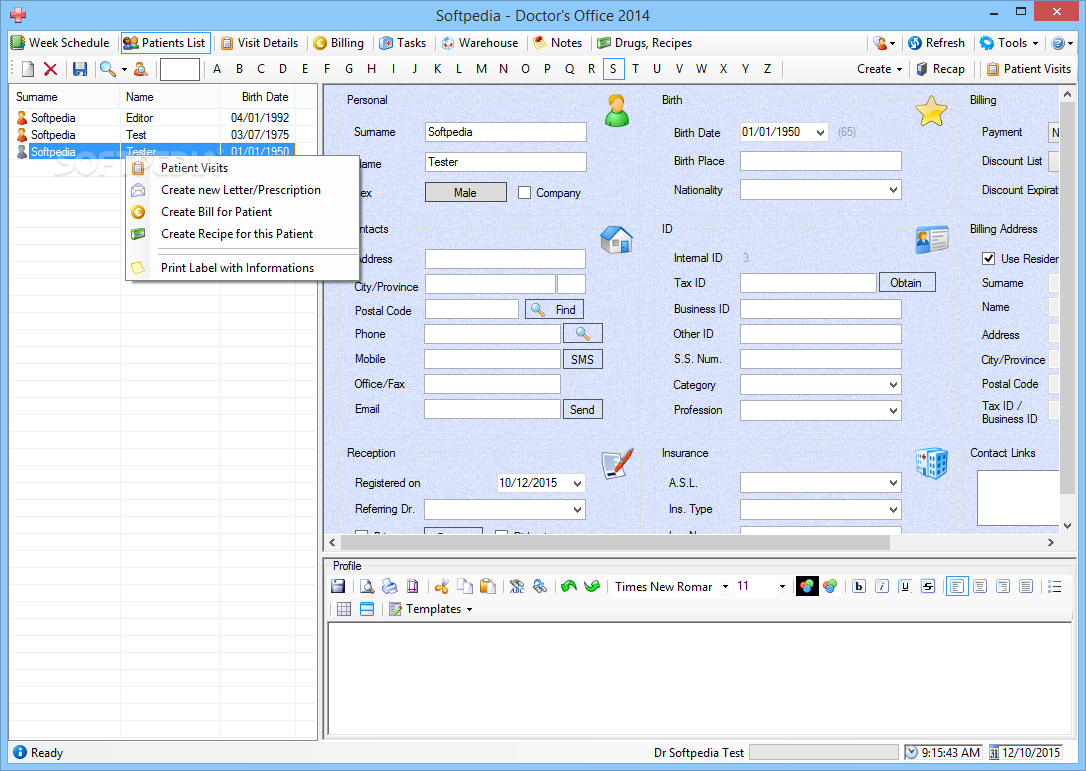This screenshot has width=1086, height=771.
Task: Open the Templates dropdown menu
Action: (431, 609)
